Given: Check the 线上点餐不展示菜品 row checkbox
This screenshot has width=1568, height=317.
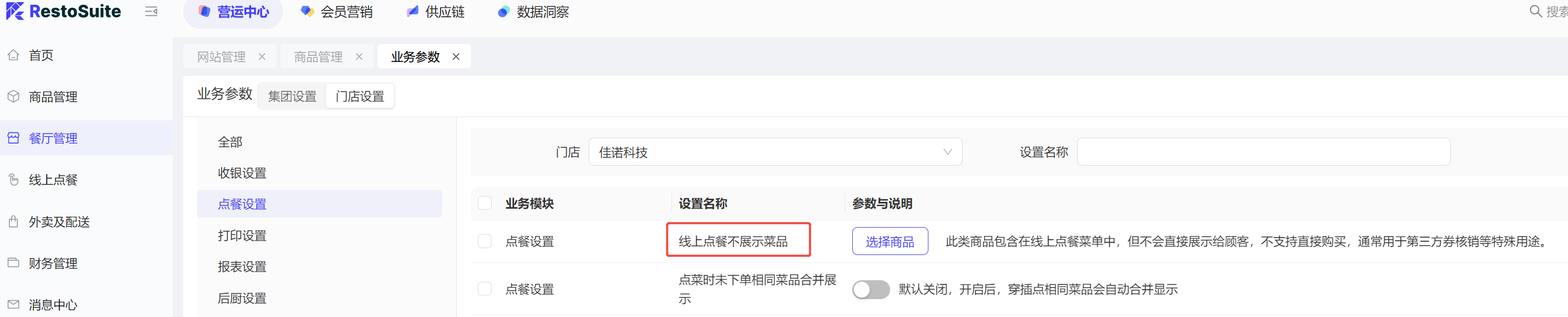Looking at the screenshot, I should 485,241.
